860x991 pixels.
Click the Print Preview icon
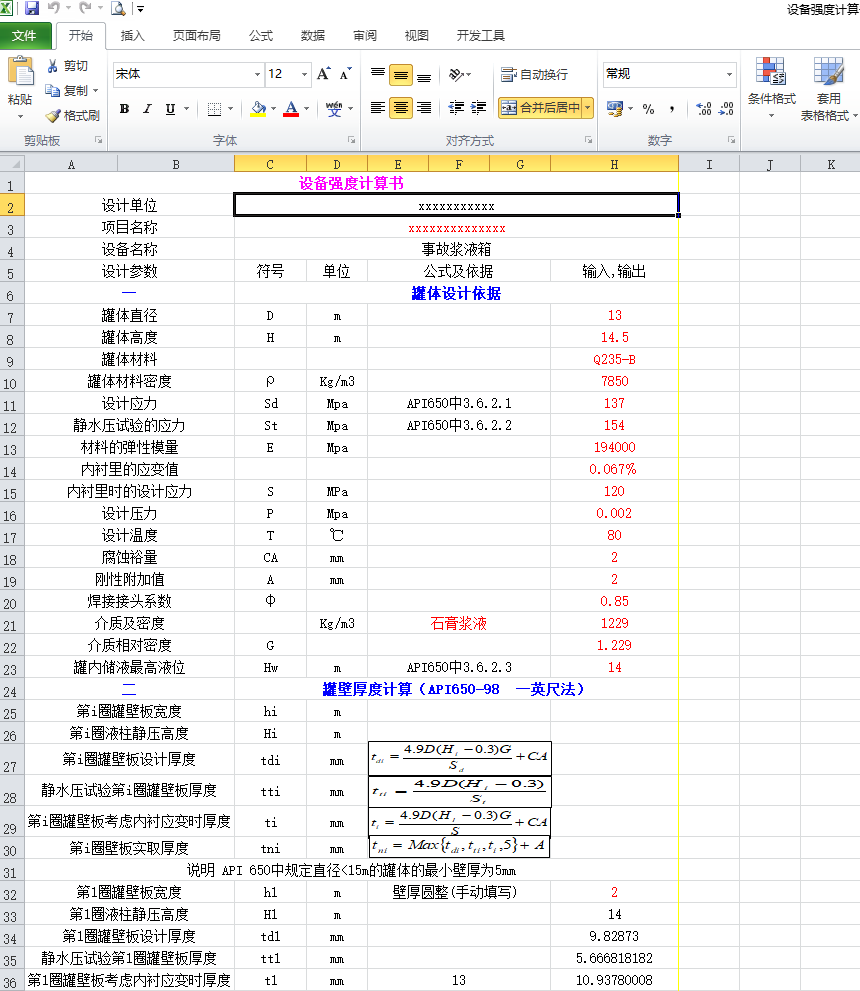pos(117,8)
